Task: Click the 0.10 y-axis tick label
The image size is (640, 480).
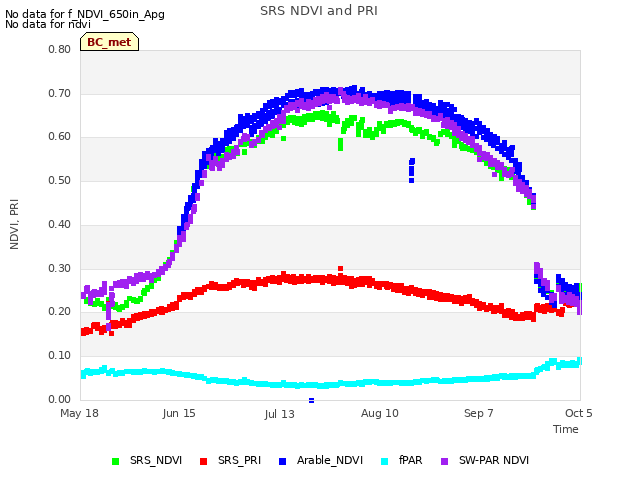Action: pos(60,356)
